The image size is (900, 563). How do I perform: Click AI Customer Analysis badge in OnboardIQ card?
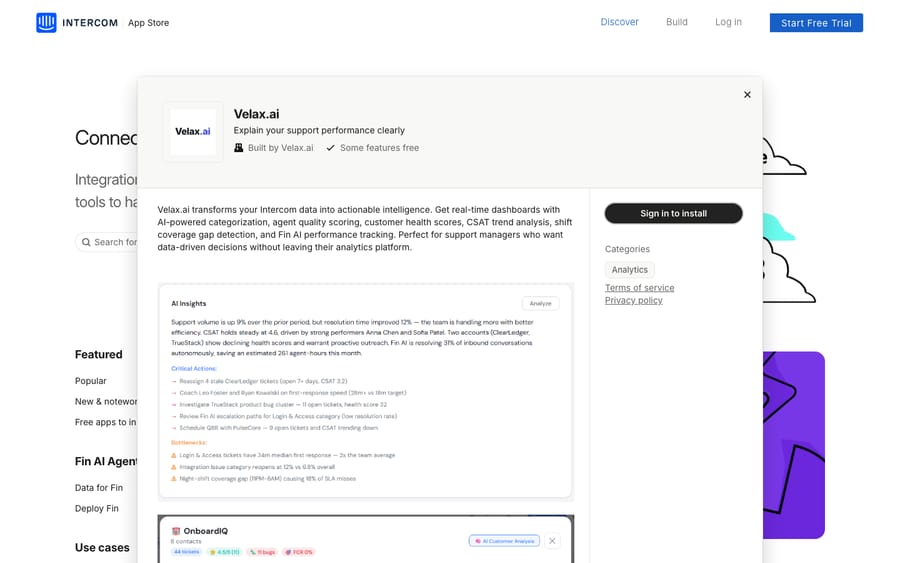click(x=504, y=541)
